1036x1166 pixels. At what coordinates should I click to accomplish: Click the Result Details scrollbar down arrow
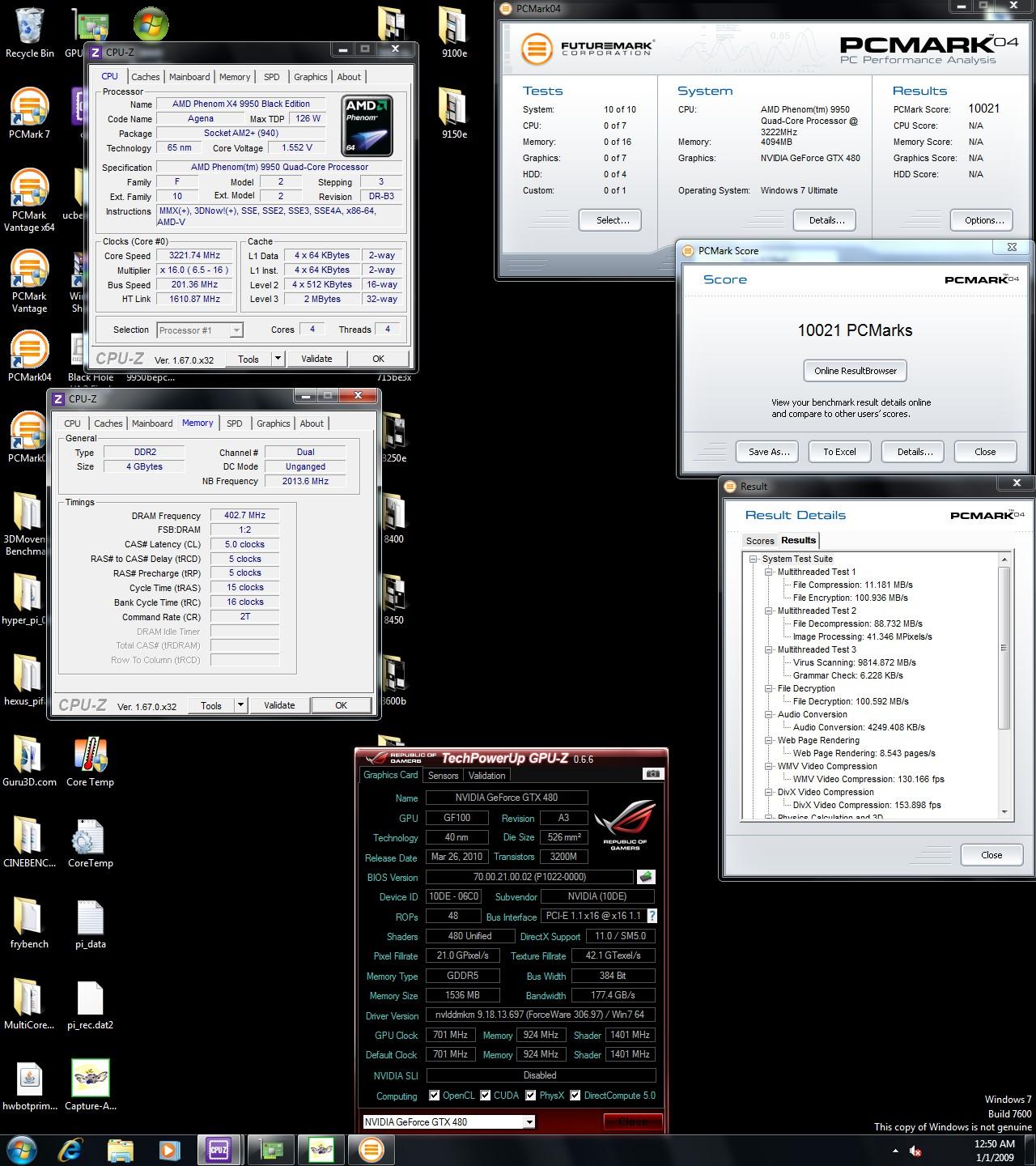click(1004, 812)
